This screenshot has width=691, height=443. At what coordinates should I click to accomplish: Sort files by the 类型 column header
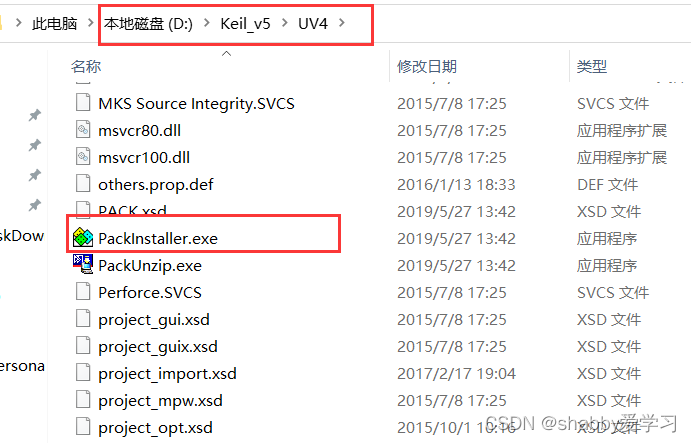point(591,66)
